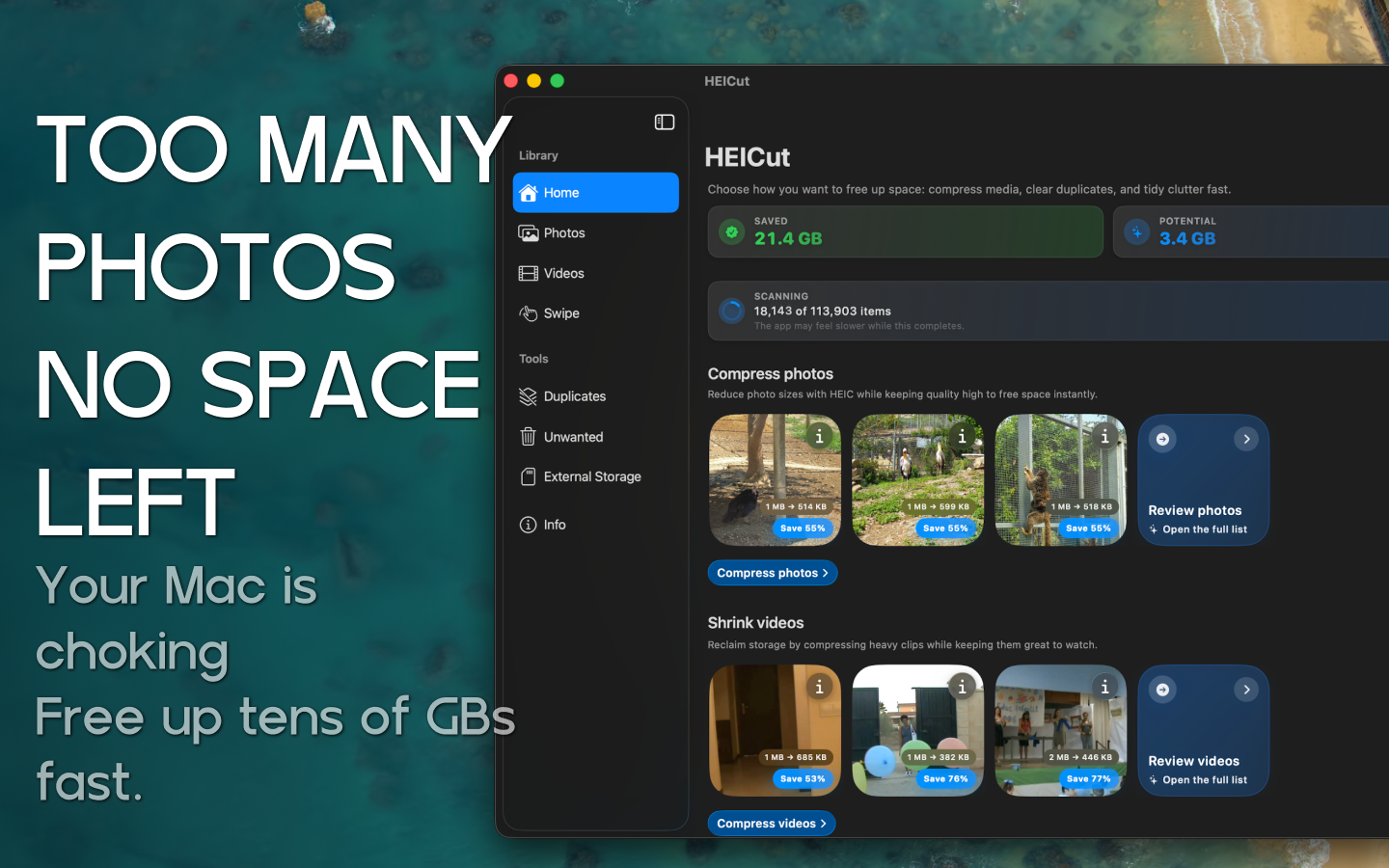Click the Save 76% badge on video

tap(945, 779)
